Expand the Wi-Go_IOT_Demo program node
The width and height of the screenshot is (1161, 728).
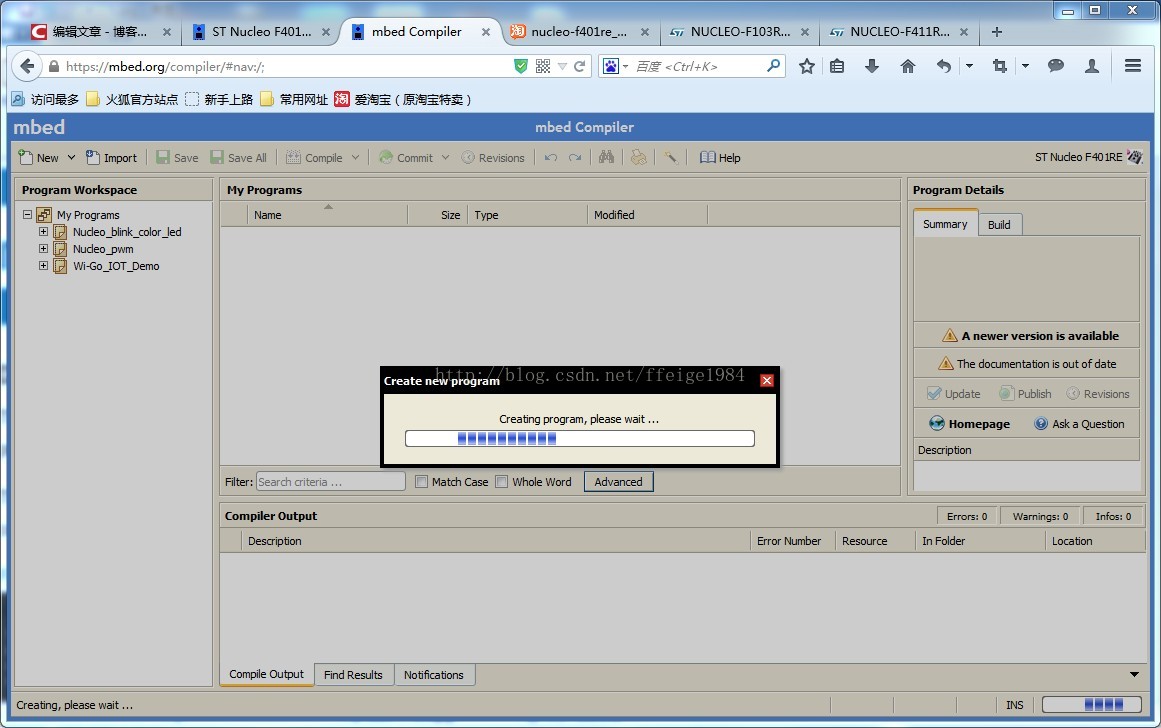point(43,266)
